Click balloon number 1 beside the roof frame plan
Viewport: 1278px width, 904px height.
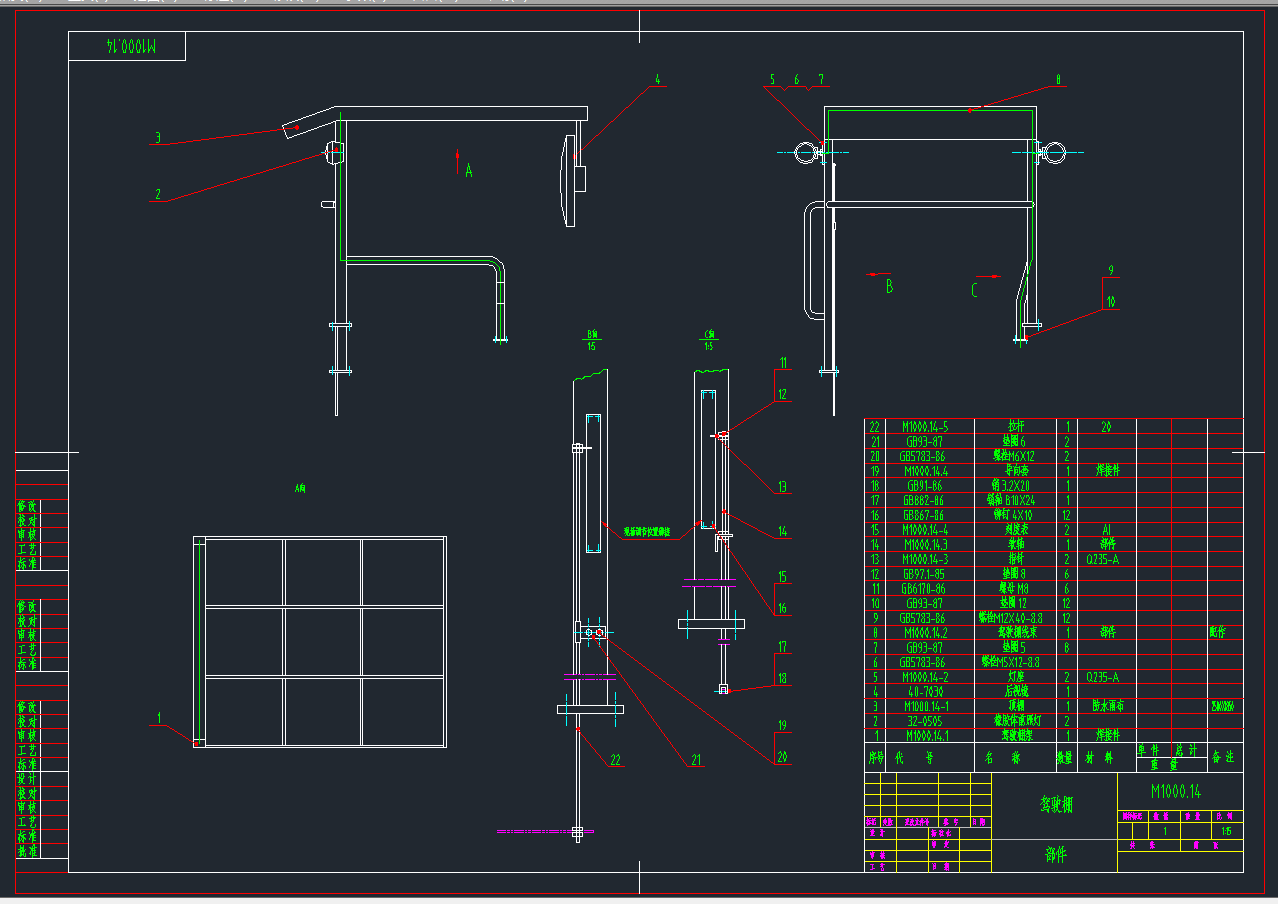tap(159, 717)
